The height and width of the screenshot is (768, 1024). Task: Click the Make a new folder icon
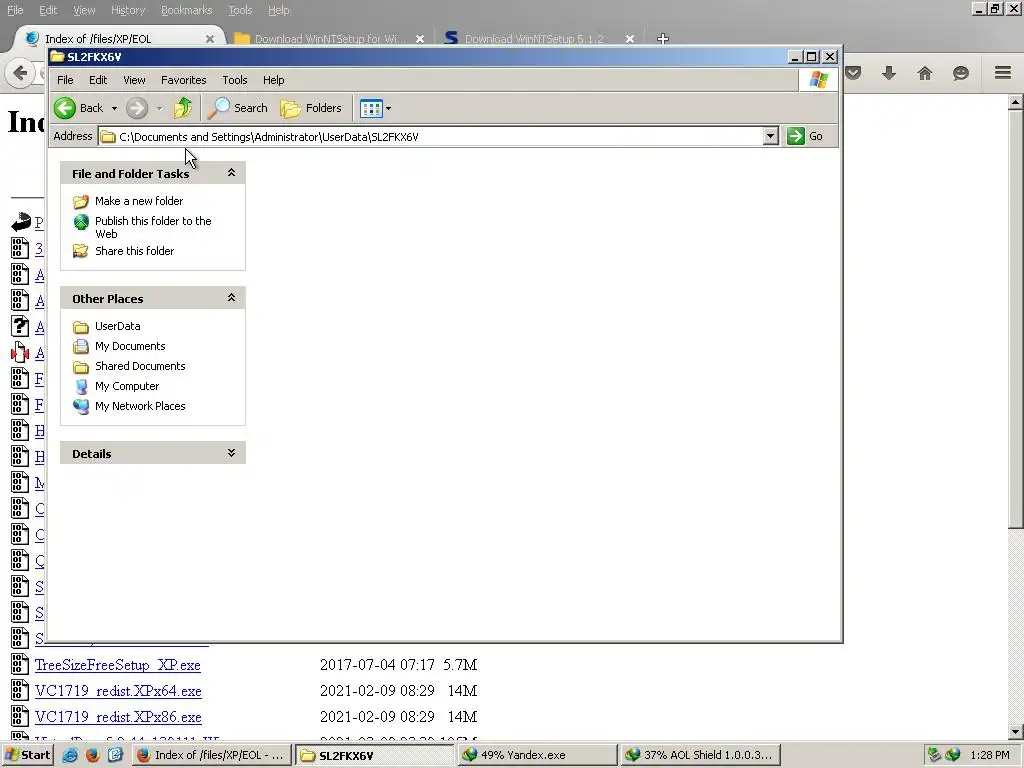81,201
